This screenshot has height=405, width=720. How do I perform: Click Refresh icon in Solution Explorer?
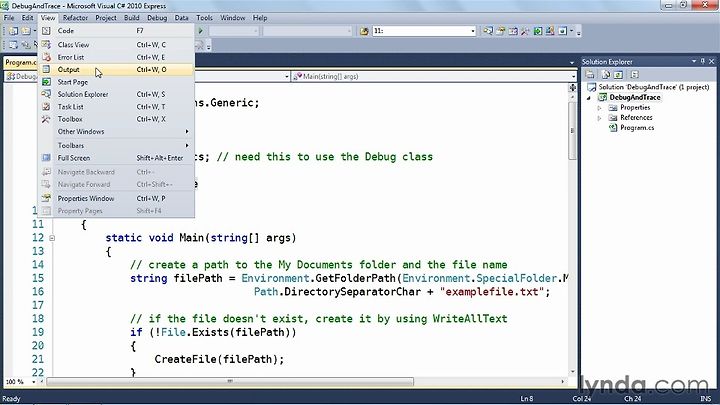click(618, 74)
